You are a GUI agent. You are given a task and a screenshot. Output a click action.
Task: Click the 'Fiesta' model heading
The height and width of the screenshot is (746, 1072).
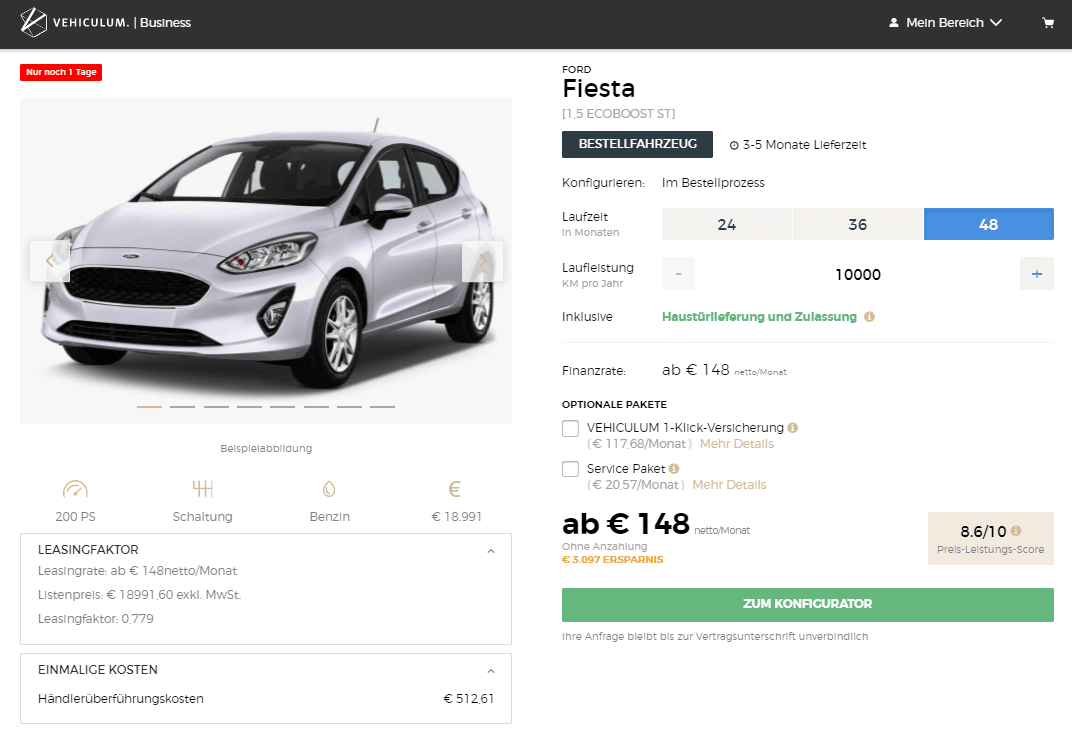point(599,88)
